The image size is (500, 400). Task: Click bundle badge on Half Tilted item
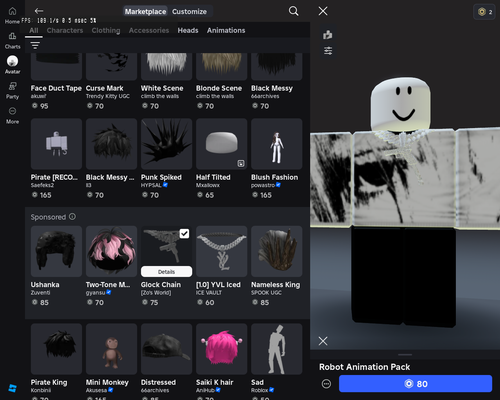tap(241, 163)
